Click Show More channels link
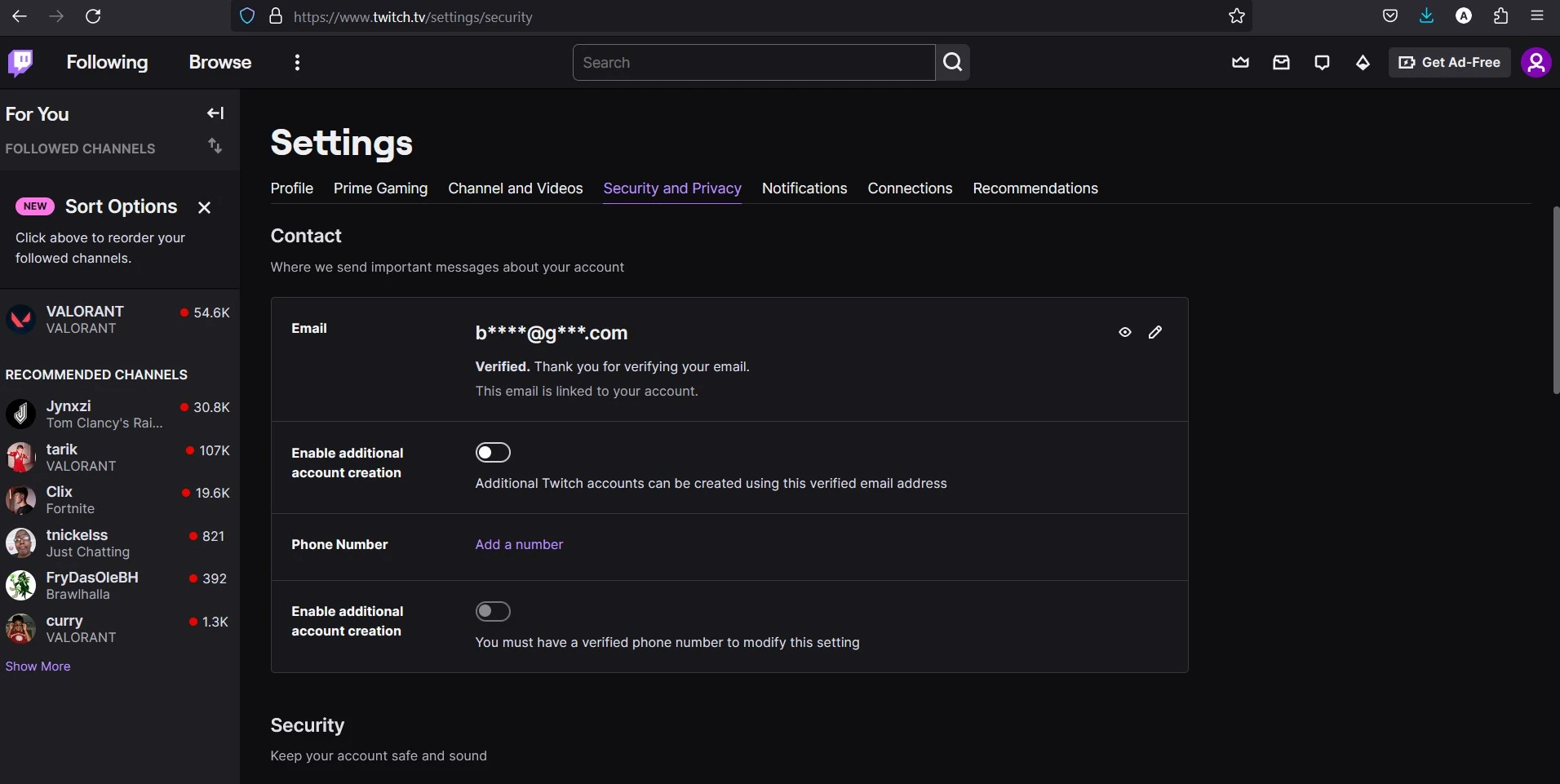This screenshot has height=784, width=1560. (x=38, y=667)
